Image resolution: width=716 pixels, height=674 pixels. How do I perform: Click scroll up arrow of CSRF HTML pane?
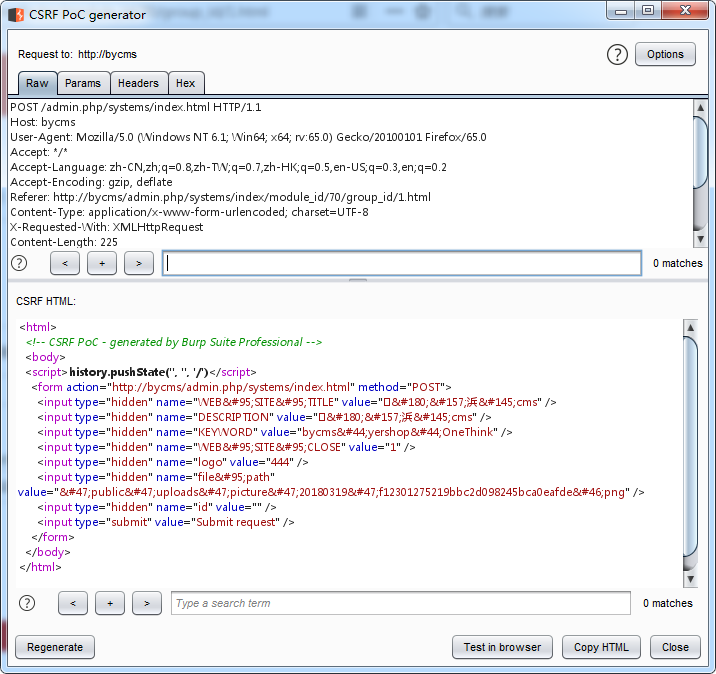point(690,327)
